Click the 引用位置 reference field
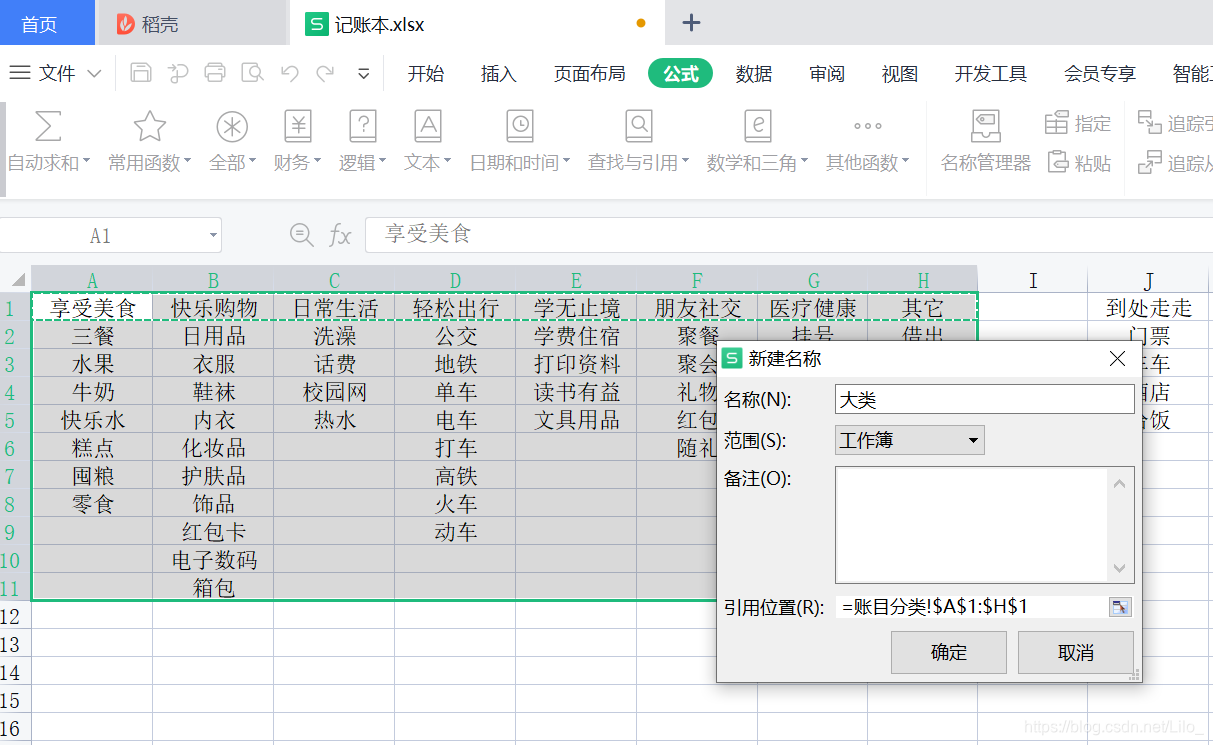Screen dimensions: 1213x745 point(971,606)
